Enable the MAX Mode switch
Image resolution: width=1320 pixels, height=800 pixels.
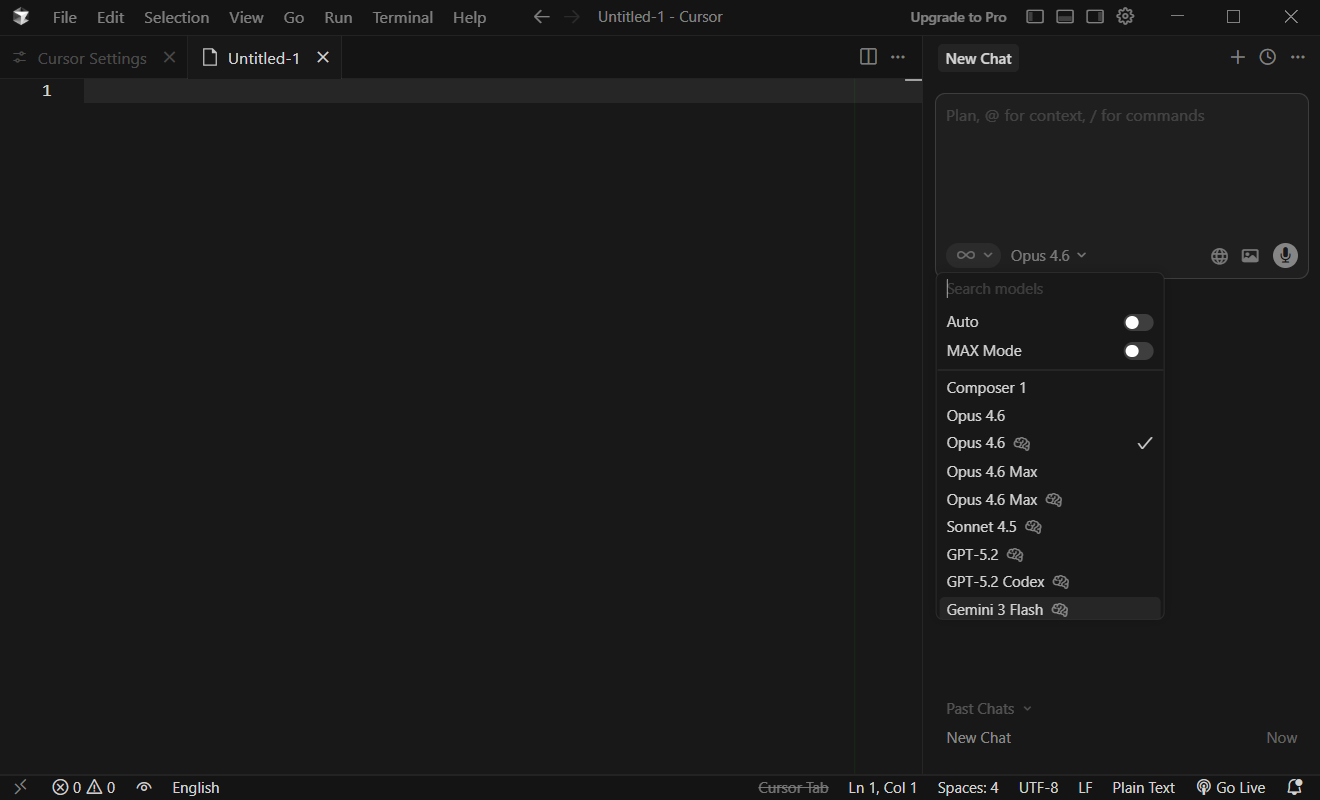1138,351
